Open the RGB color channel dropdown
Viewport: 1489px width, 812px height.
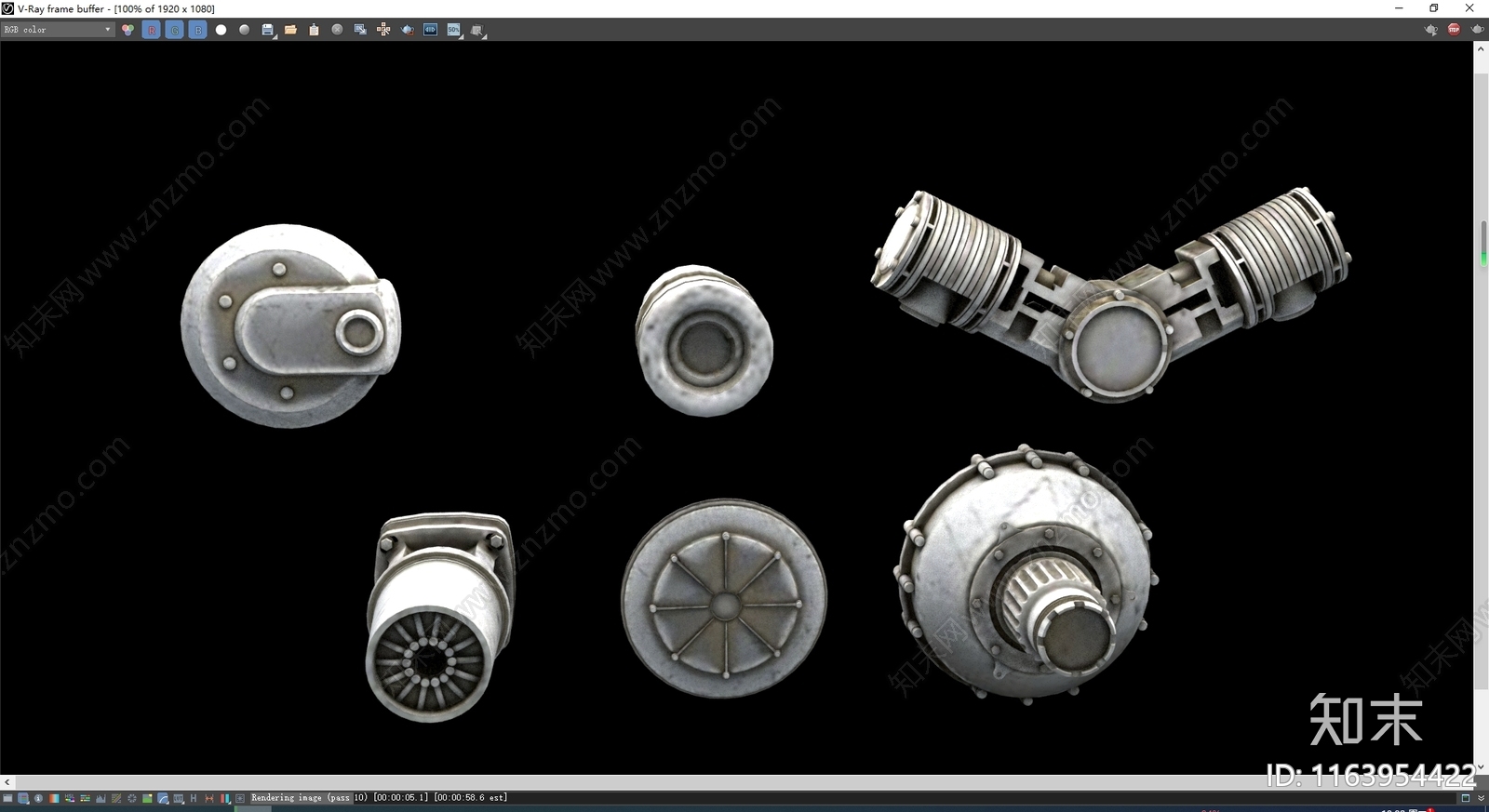(57, 30)
